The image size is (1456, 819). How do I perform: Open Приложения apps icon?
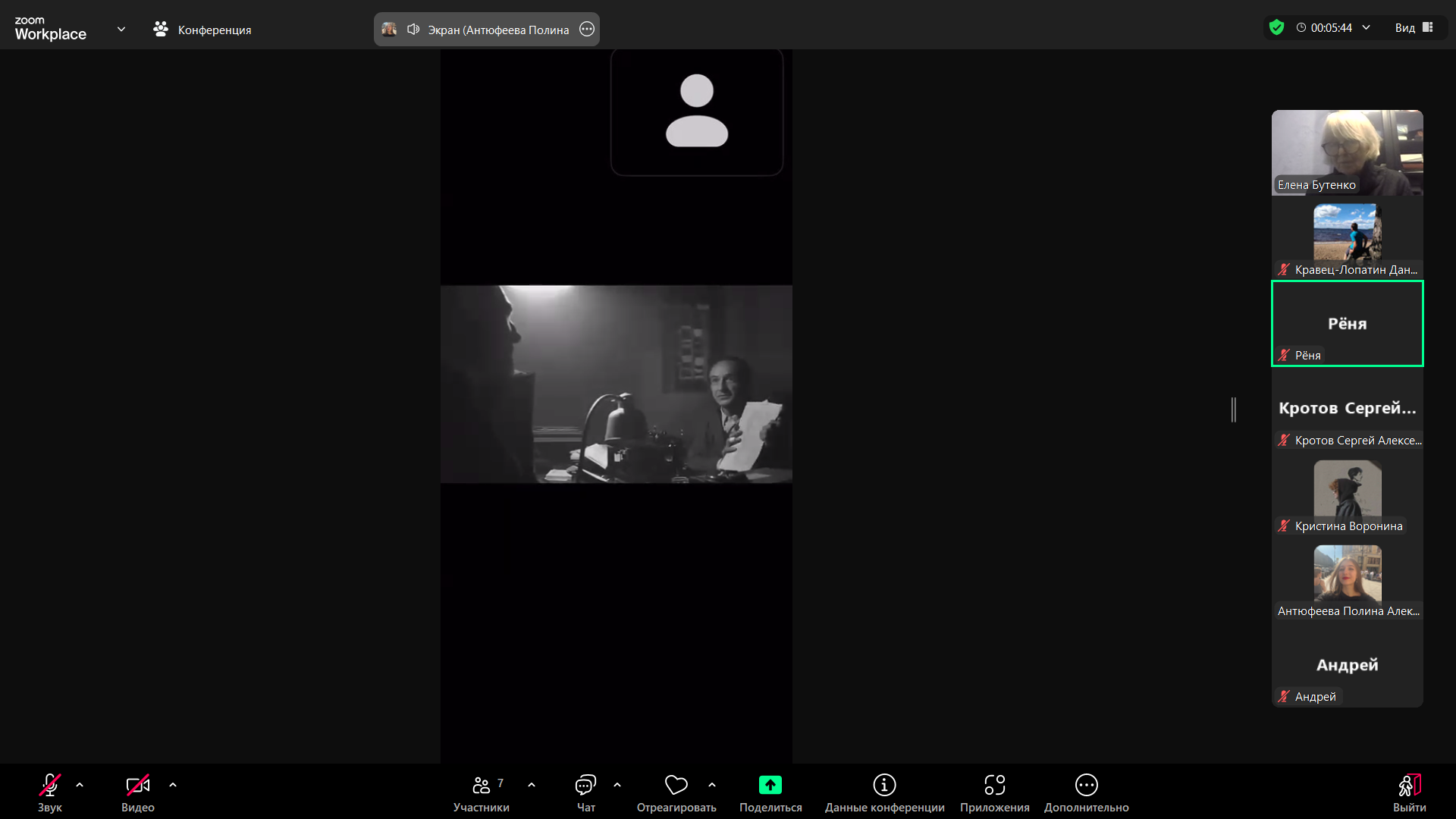click(995, 785)
